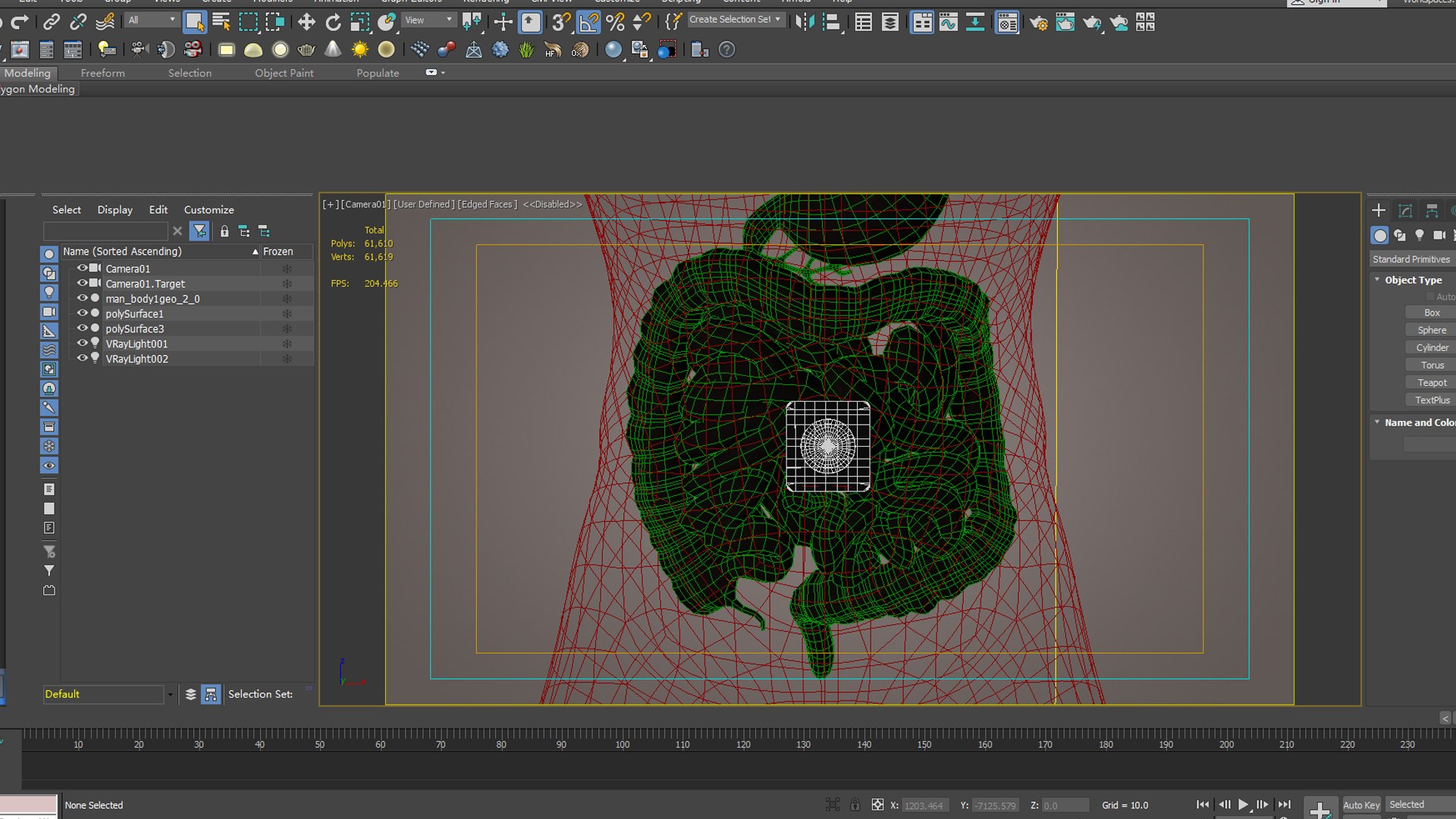The width and height of the screenshot is (1456, 819).
Task: Select the Move tool
Action: [x=306, y=22]
